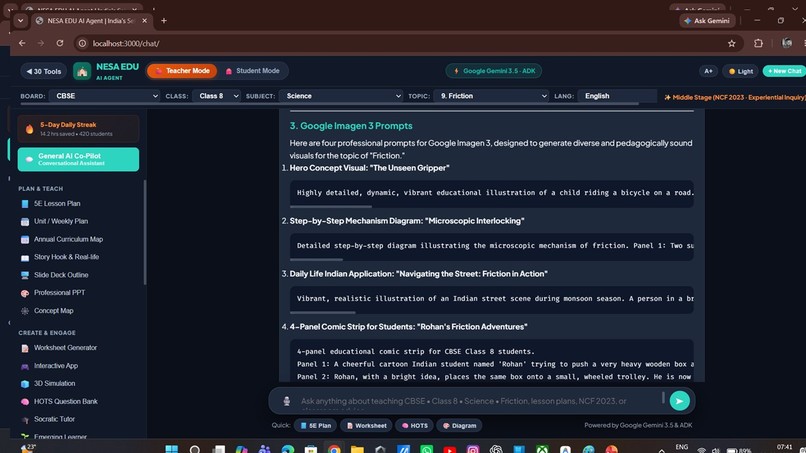
Task: Reload the page with refresh icon
Action: tap(60, 43)
